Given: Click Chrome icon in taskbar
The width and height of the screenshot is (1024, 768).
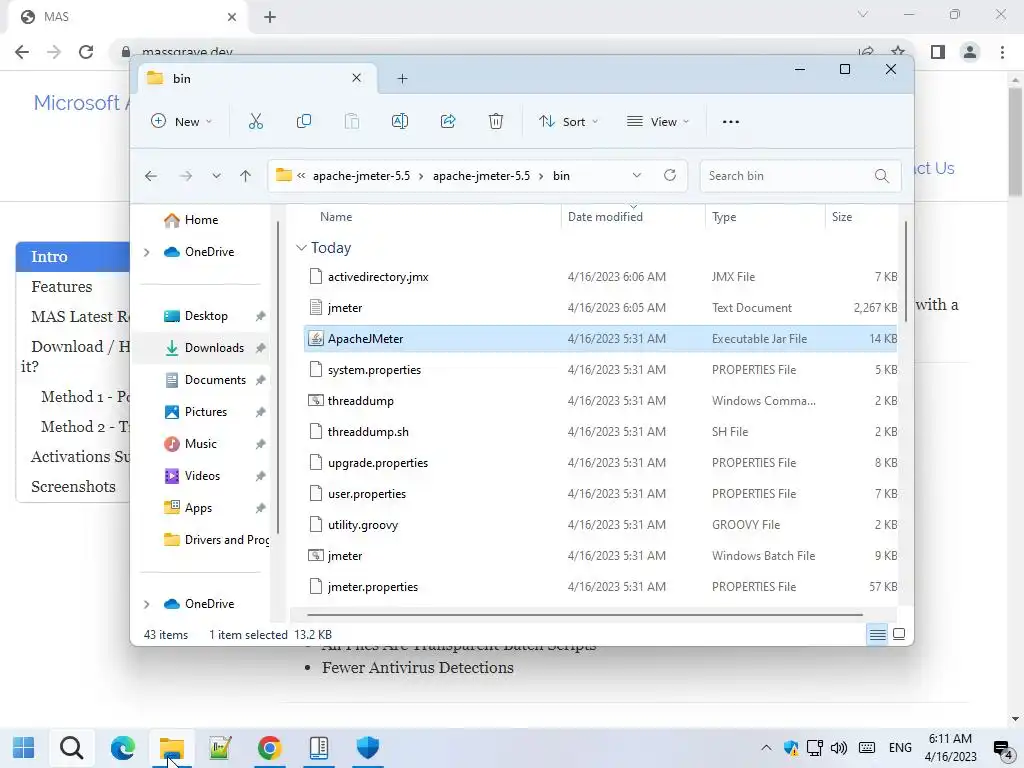Looking at the screenshot, I should pos(269,748).
